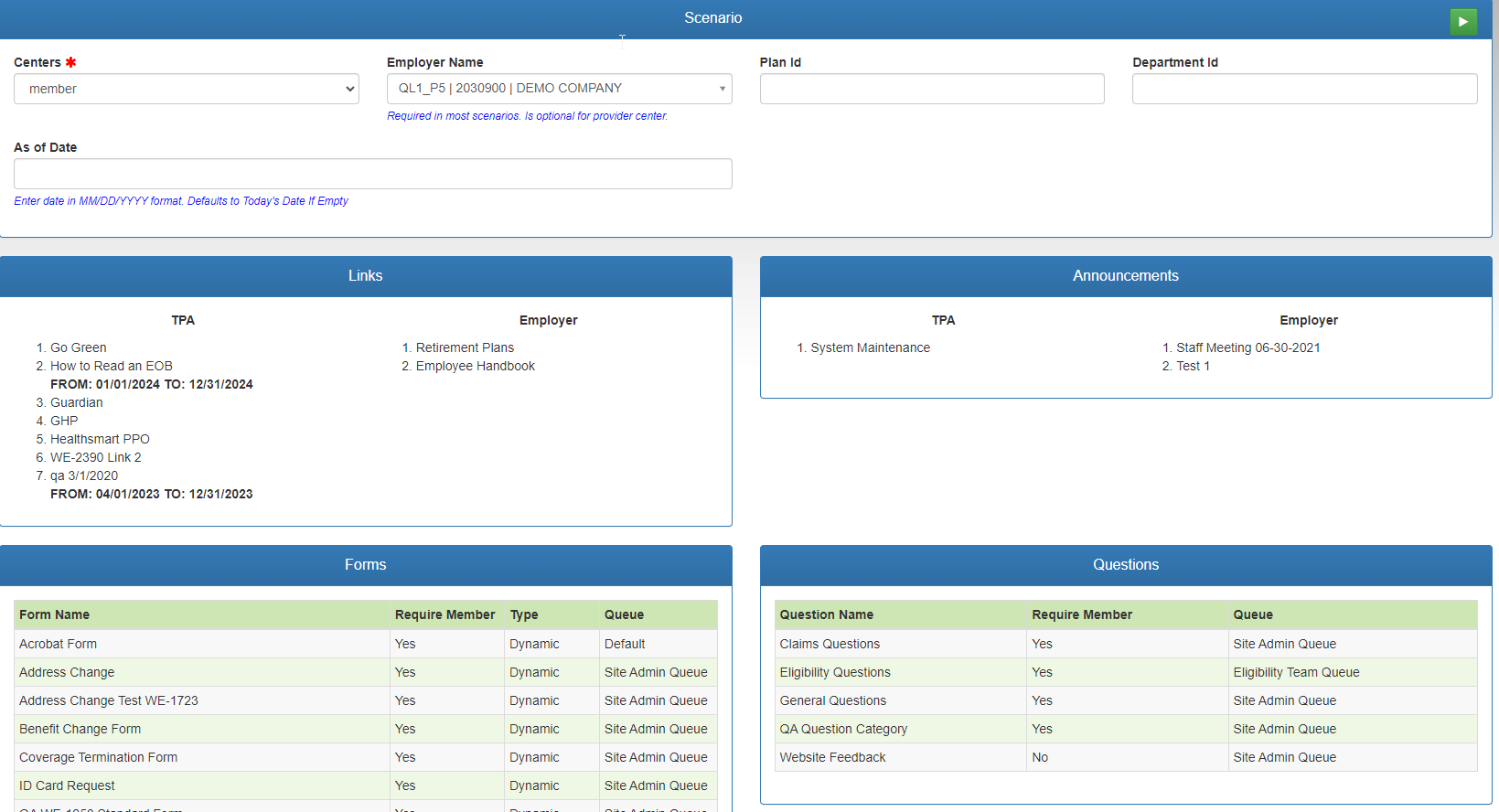Click the Guardian TPA link
This screenshot has height=812, width=1499.
[76, 402]
